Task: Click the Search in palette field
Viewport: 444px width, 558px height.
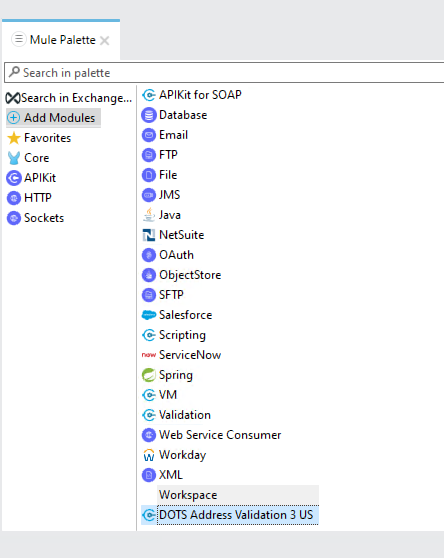Action: click(x=224, y=73)
